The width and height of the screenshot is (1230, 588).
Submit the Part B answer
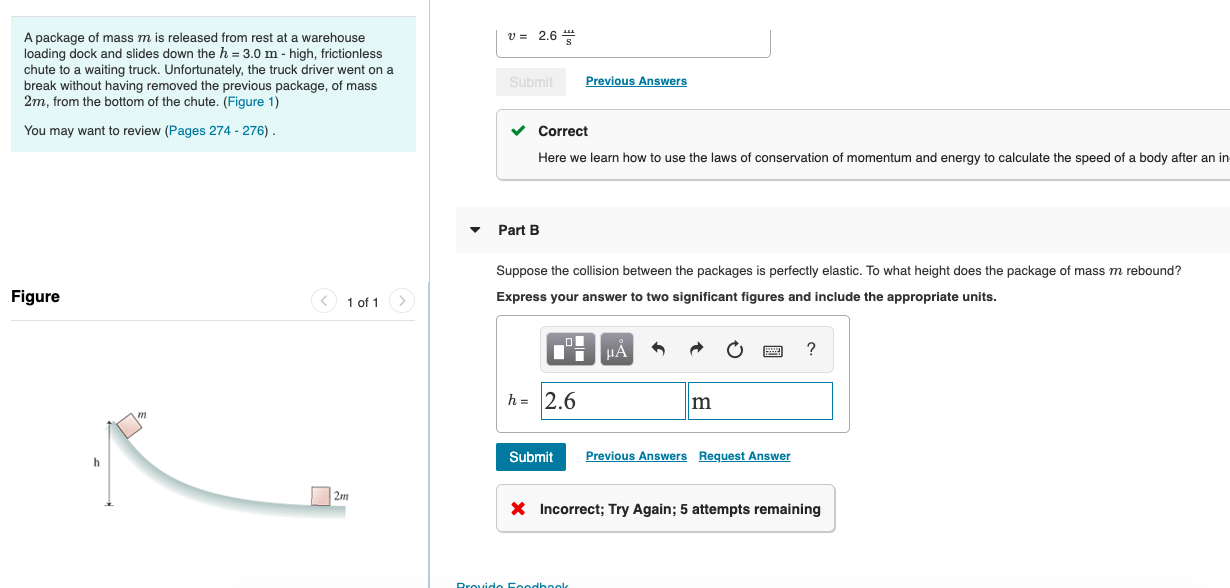tap(531, 456)
